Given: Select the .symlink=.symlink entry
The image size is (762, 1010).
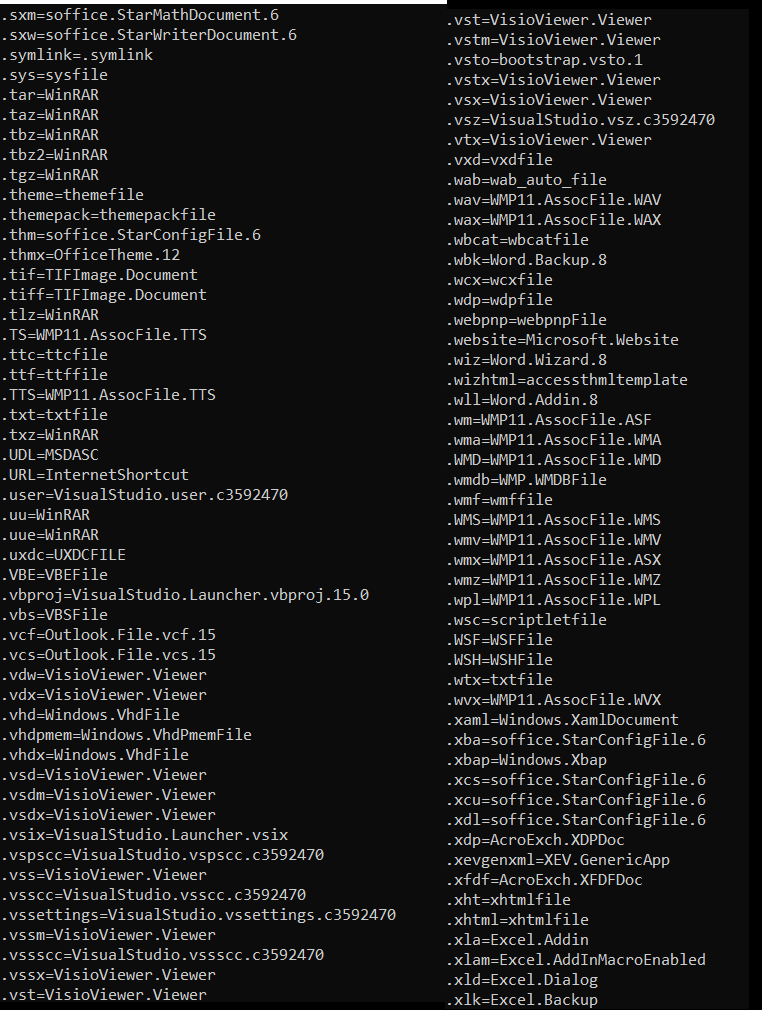Looking at the screenshot, I should 77,55.
